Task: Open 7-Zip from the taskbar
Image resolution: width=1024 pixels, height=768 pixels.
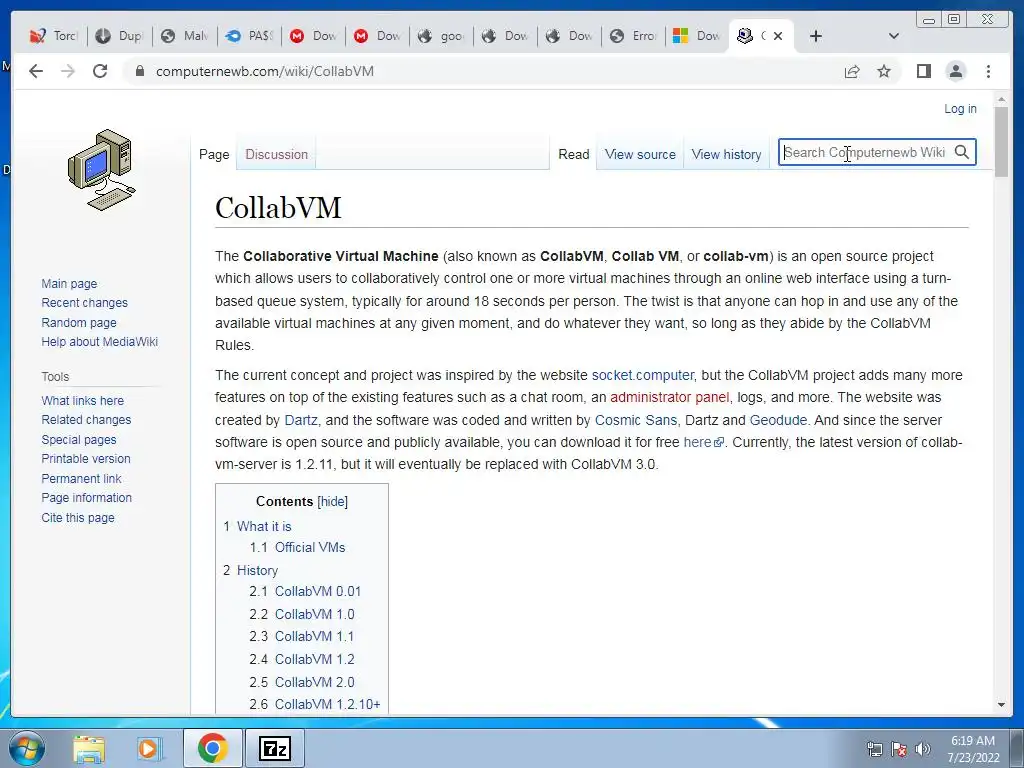Action: pos(274,748)
